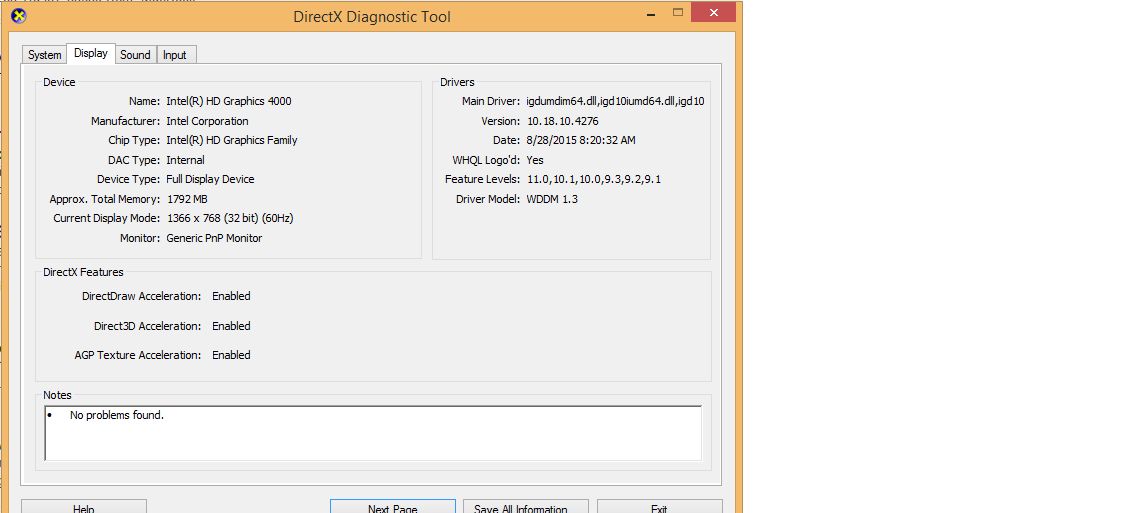Switch to the System tab

pos(45,55)
